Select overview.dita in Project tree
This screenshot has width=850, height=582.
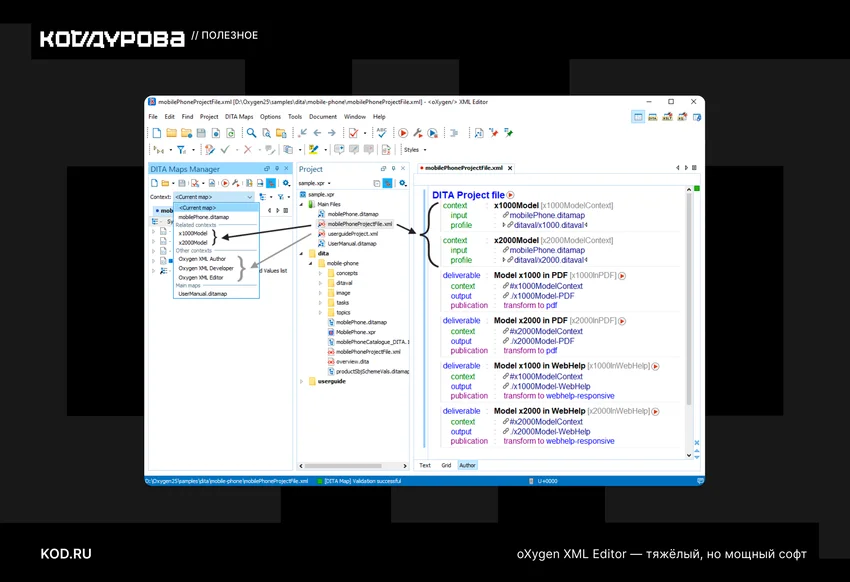(352, 362)
